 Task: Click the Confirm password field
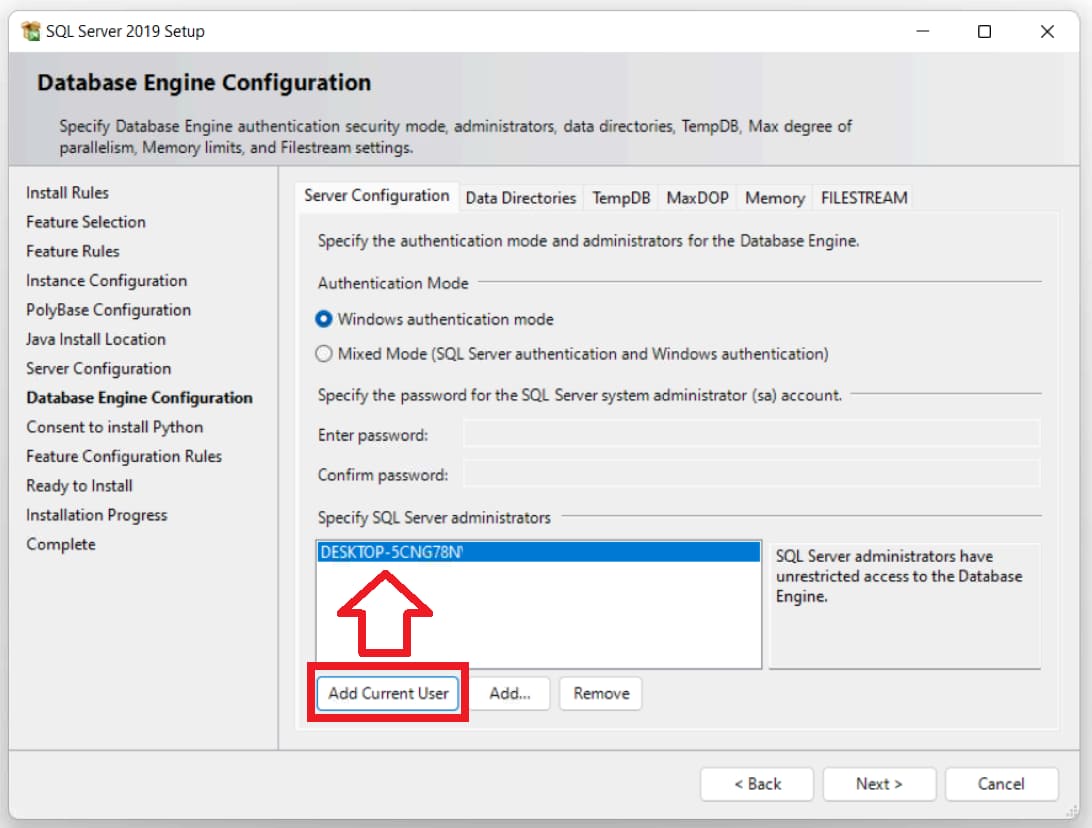(x=751, y=474)
